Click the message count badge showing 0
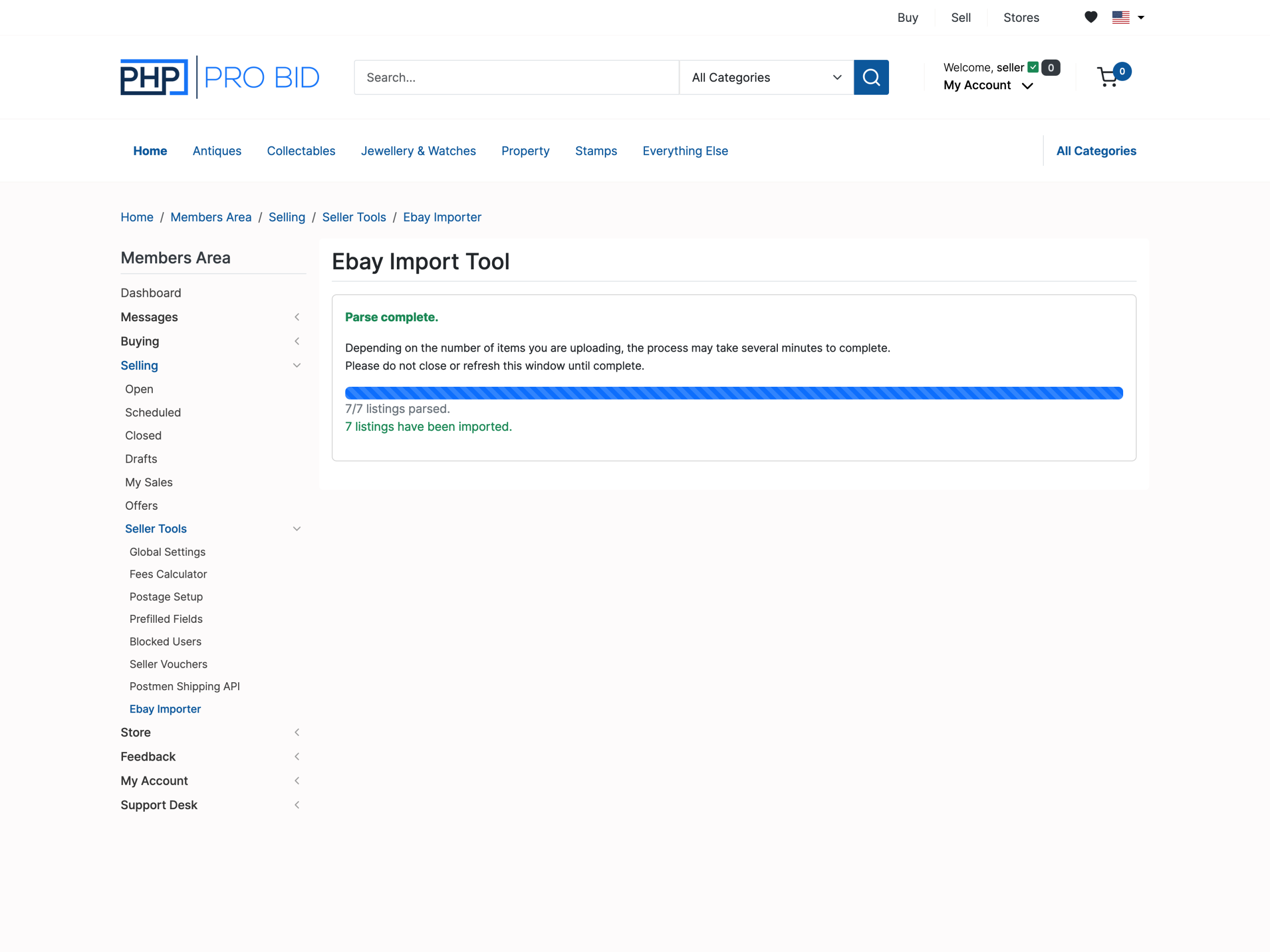Viewport: 1270px width, 952px height. pyautogui.click(x=1050, y=68)
